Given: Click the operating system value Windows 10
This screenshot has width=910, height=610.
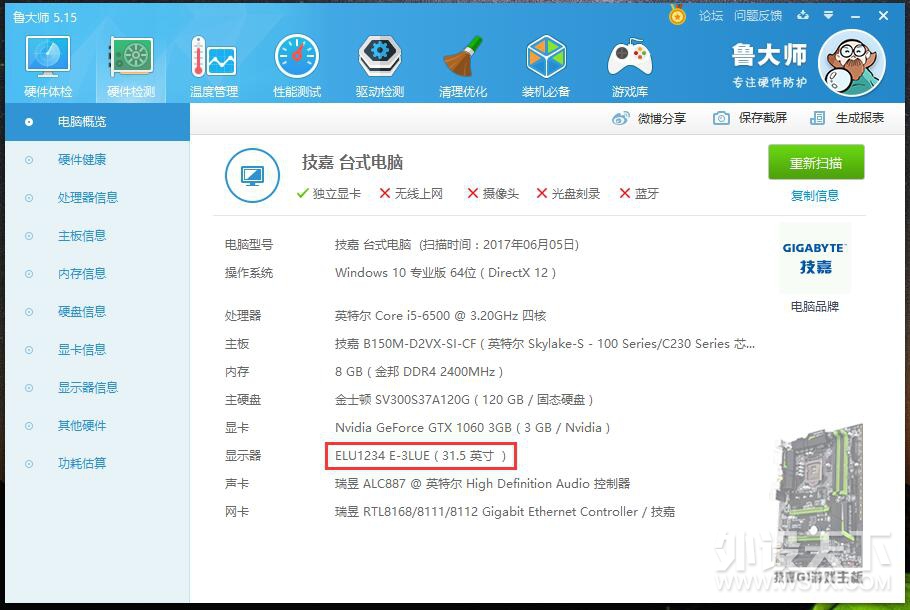Looking at the screenshot, I should (x=445, y=273).
